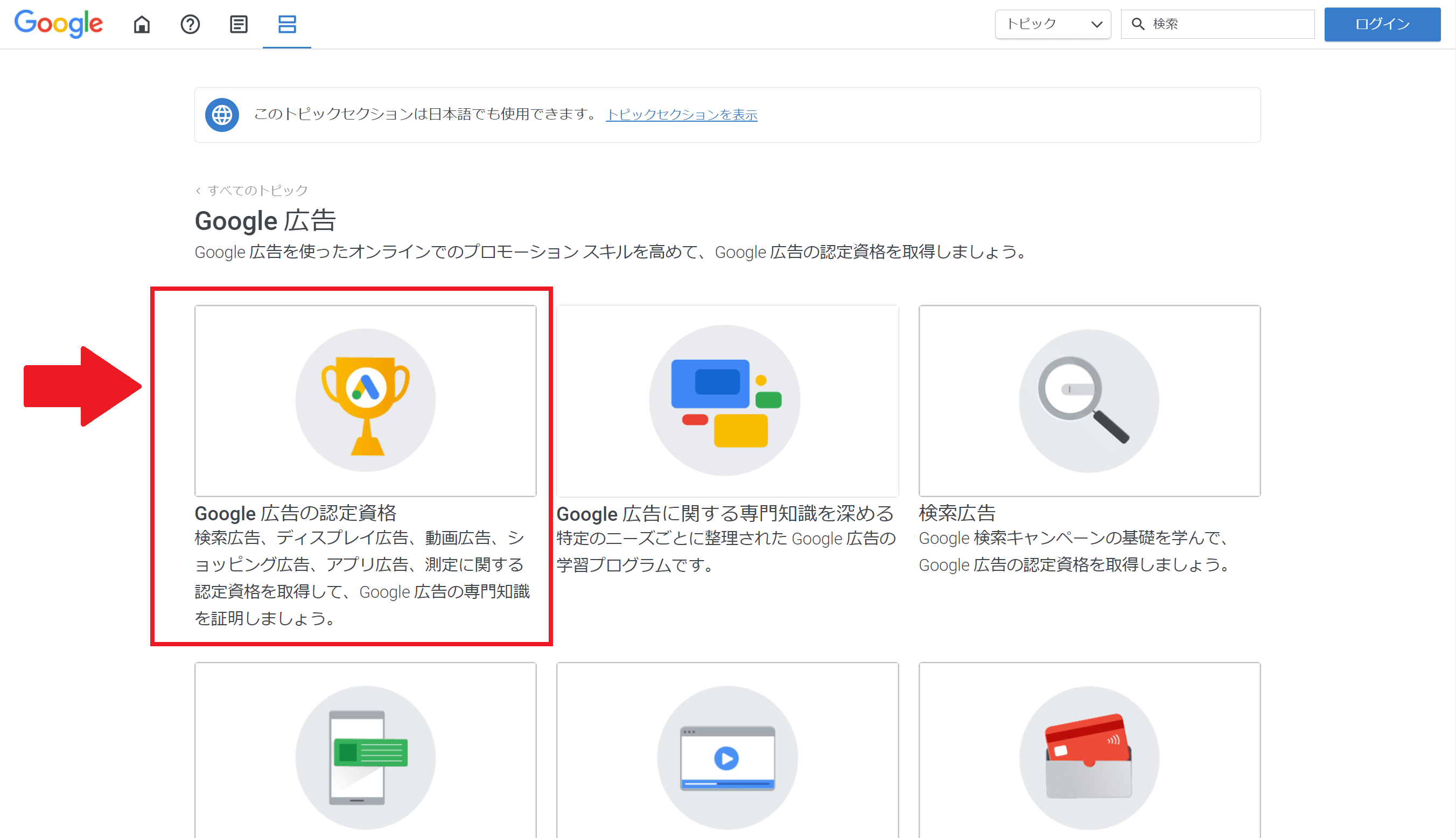The image size is (1456, 838).
Task: Switch to the topics list tab in the navbar
Action: pyautogui.click(x=286, y=24)
